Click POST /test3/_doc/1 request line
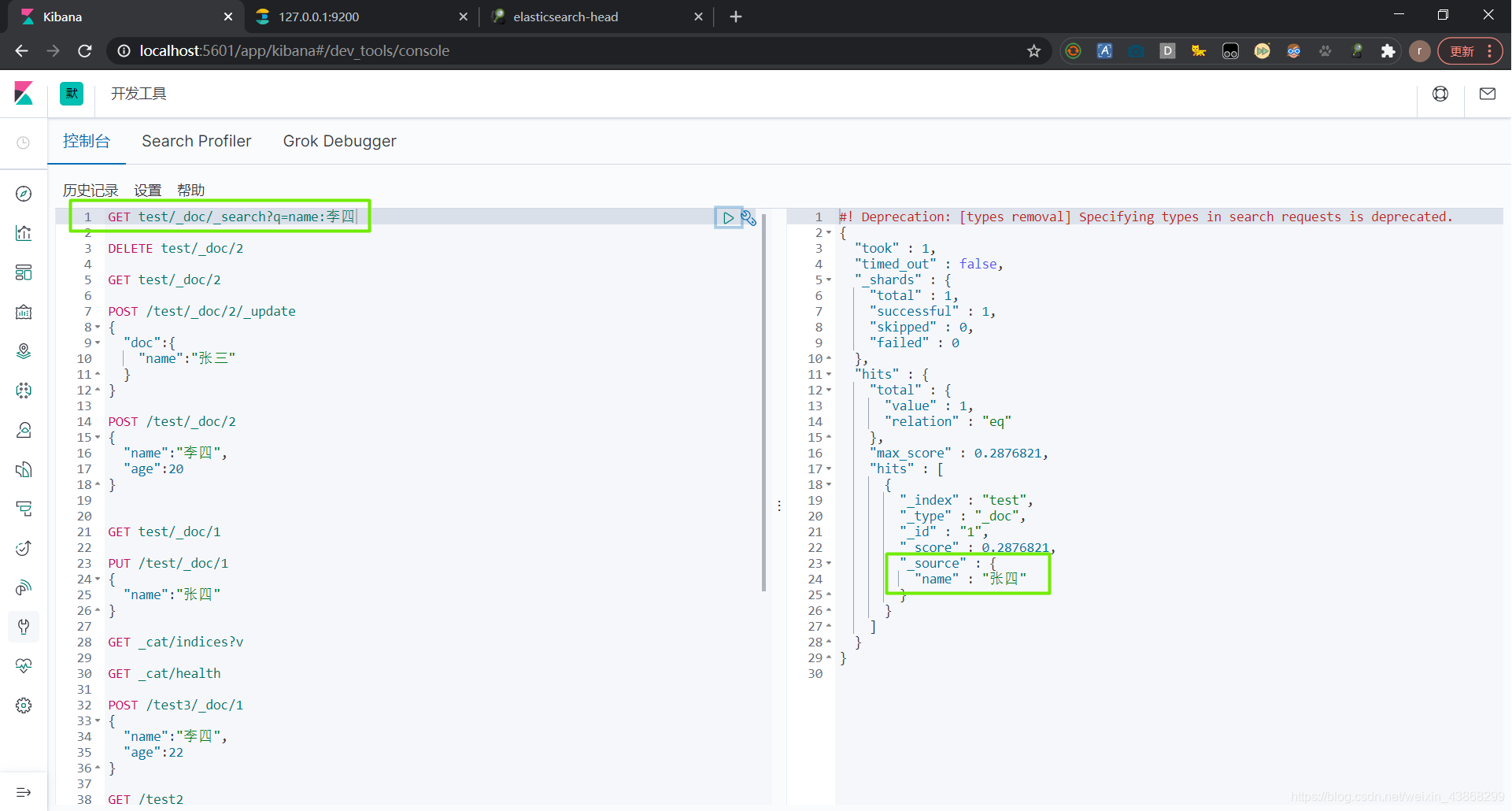Image resolution: width=1512 pixels, height=811 pixels. (176, 705)
